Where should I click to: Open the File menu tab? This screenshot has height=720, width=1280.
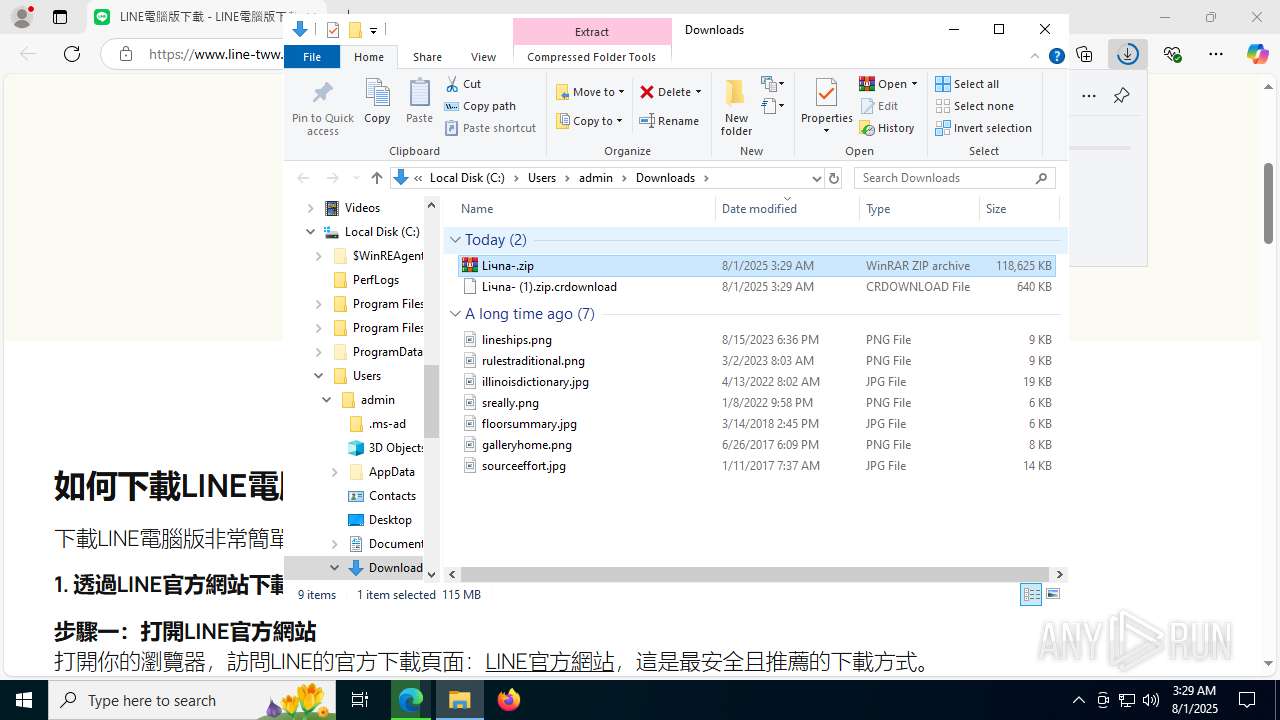[312, 57]
